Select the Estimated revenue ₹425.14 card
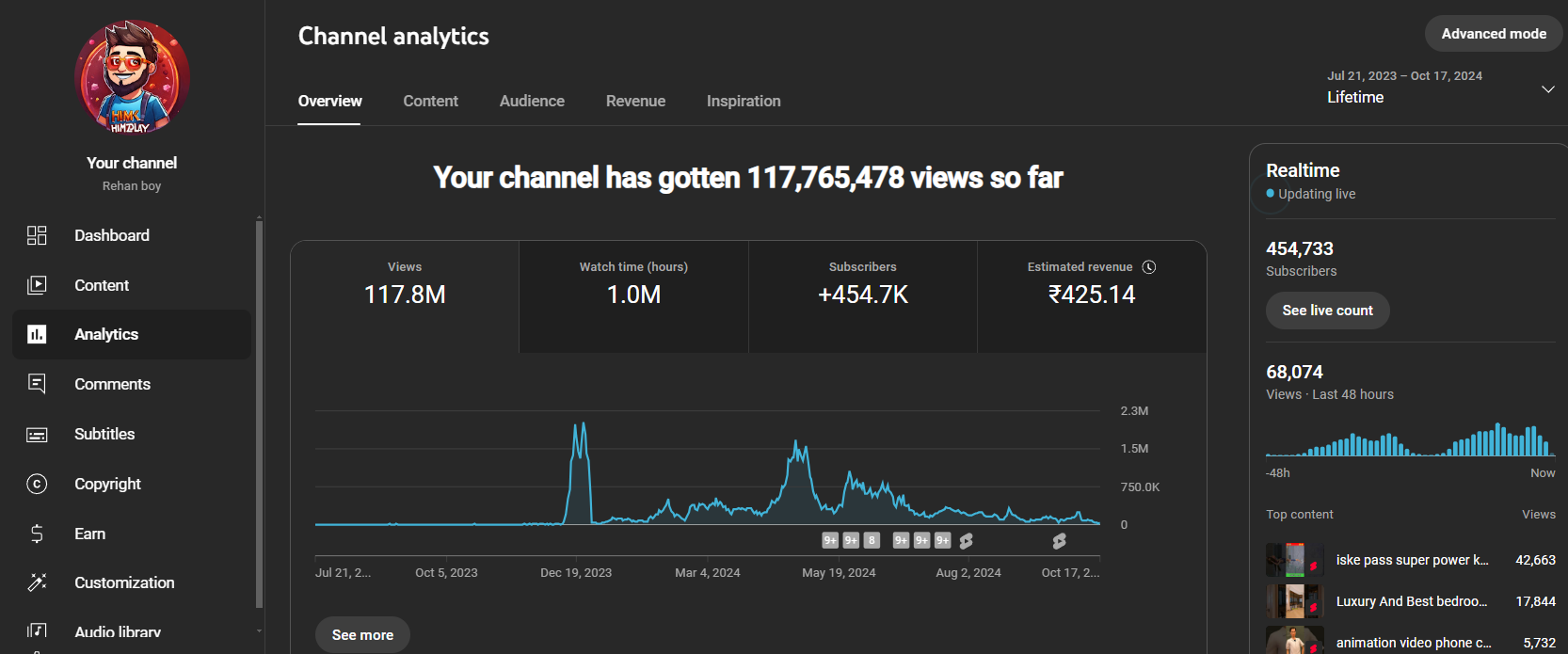This screenshot has height=654, width=1568. pos(1092,296)
